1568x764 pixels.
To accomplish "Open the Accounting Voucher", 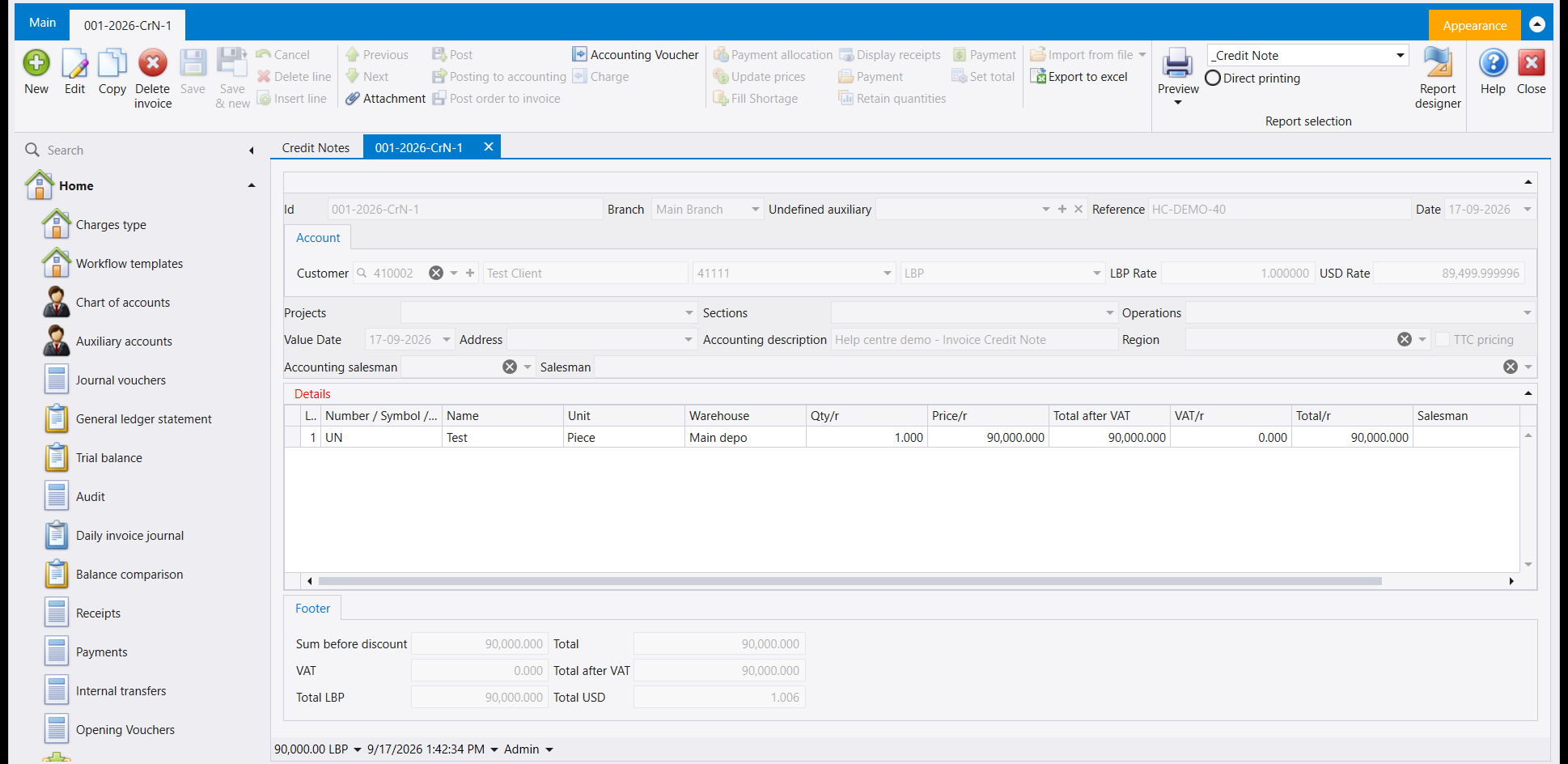I will (635, 55).
